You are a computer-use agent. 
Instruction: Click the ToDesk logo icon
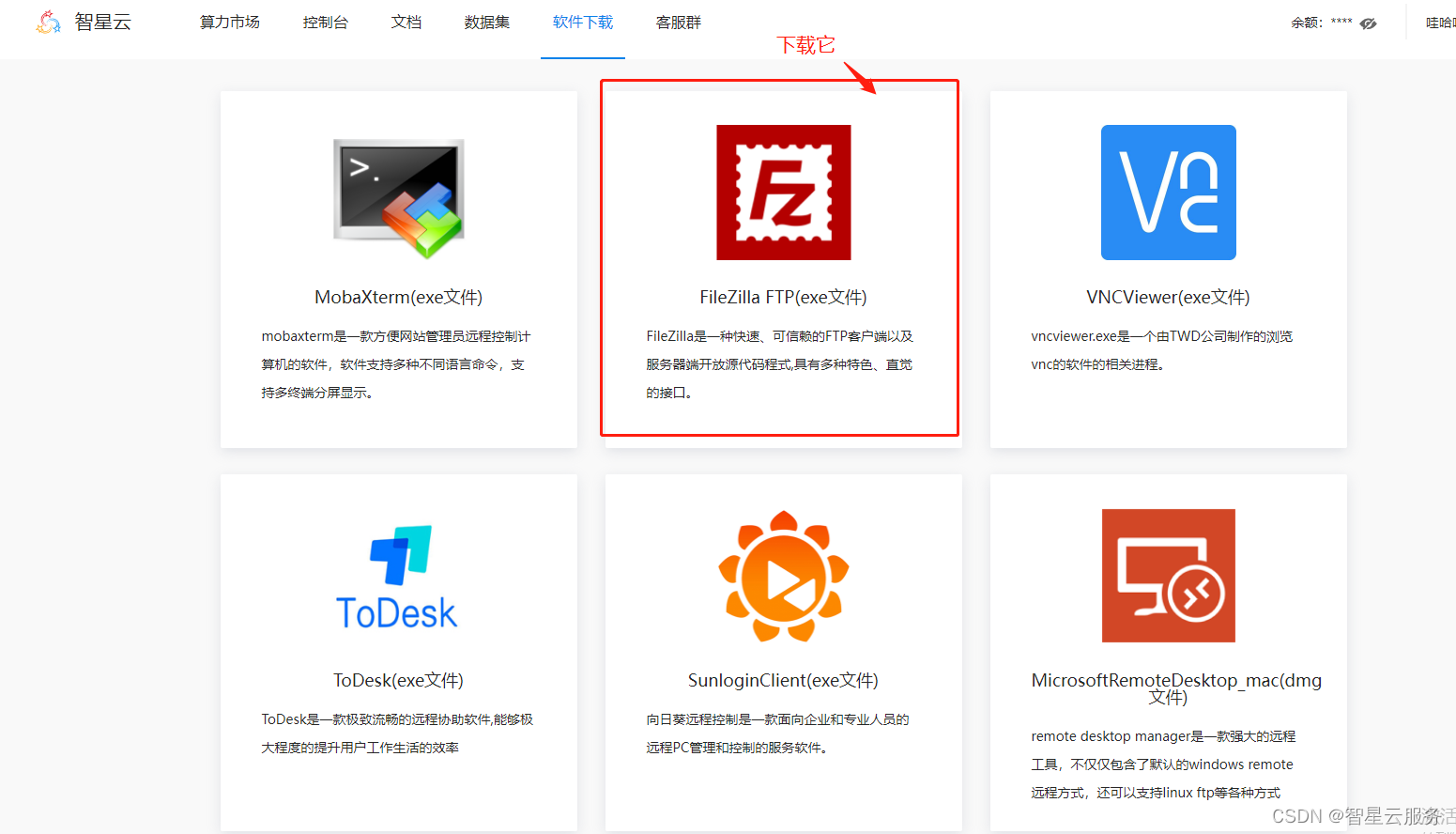[398, 577]
